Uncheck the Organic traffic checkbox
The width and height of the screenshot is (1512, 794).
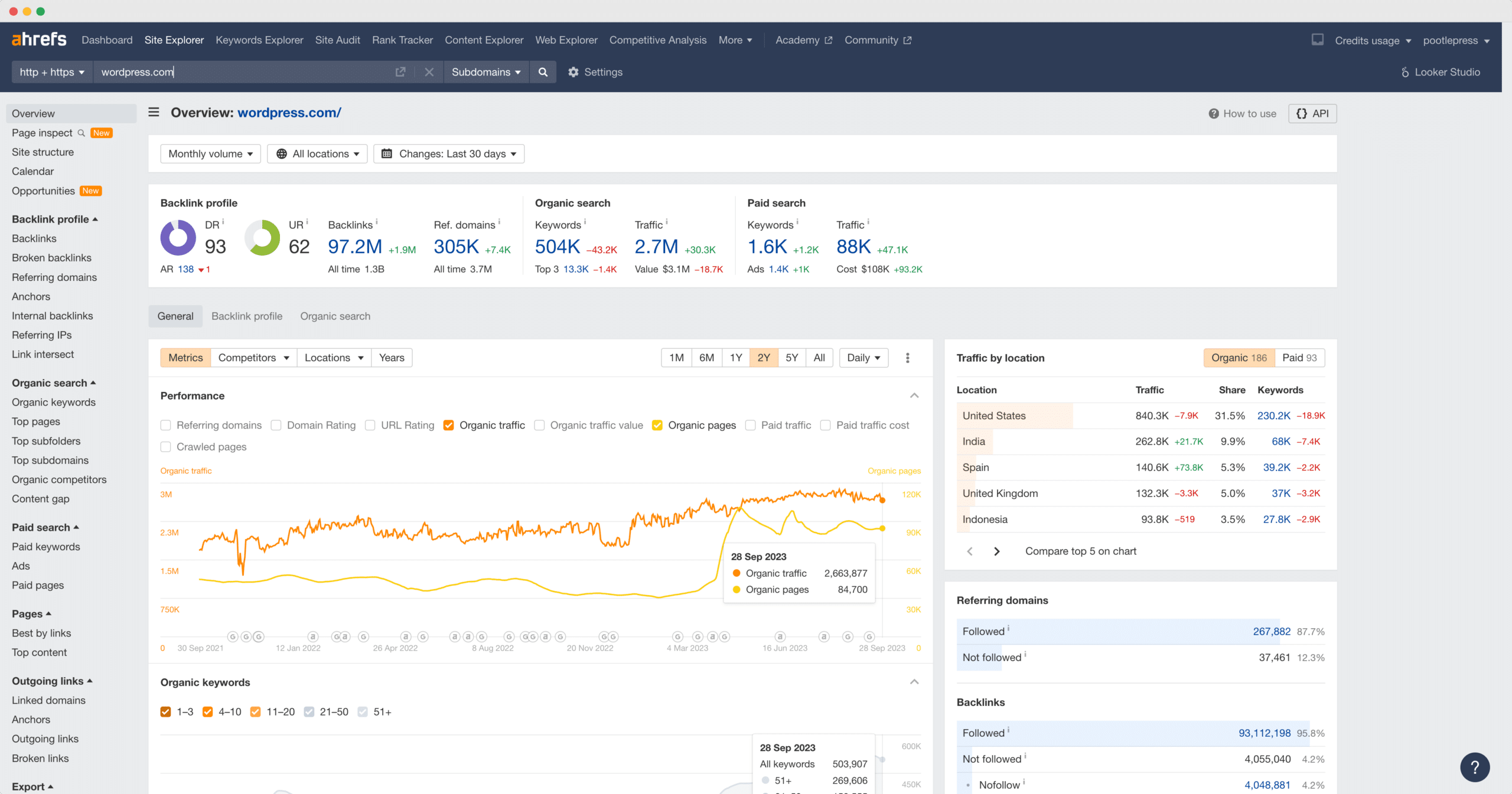(x=448, y=425)
